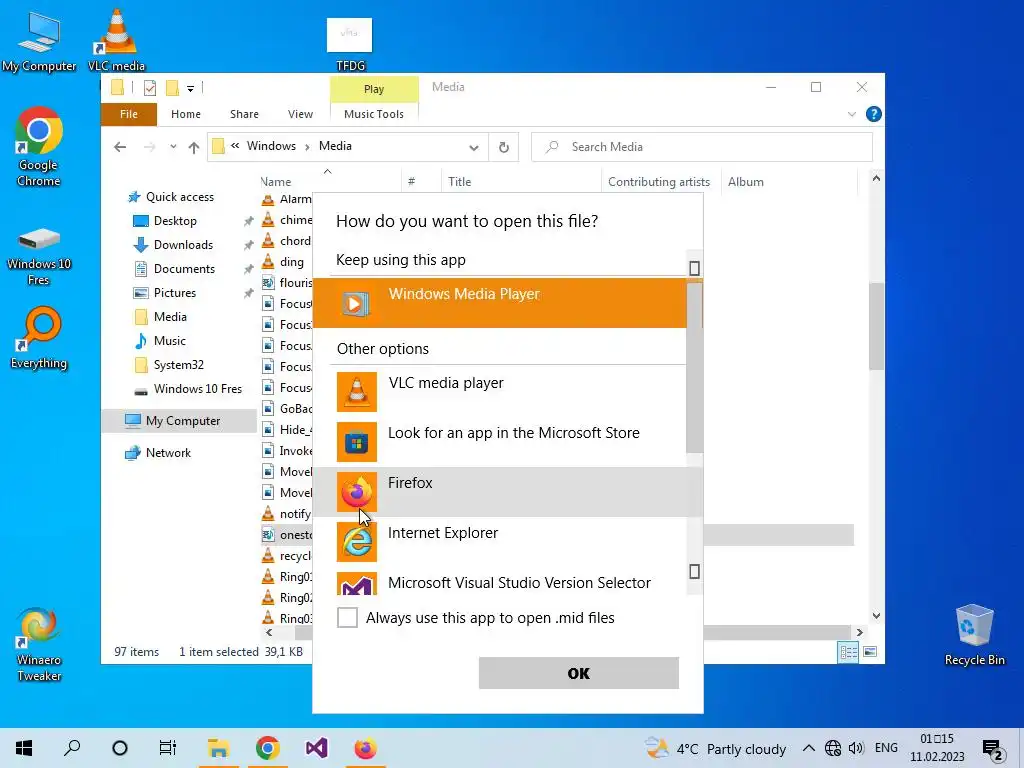The image size is (1024, 768).
Task: Open the notification center
Action: point(993,749)
